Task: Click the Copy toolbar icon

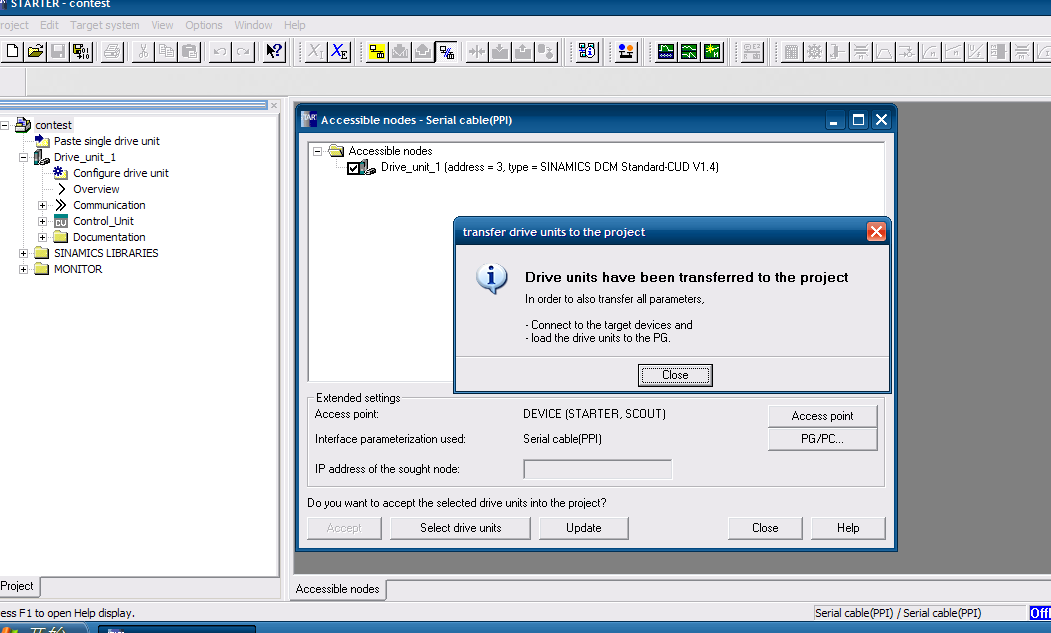Action: (x=167, y=52)
